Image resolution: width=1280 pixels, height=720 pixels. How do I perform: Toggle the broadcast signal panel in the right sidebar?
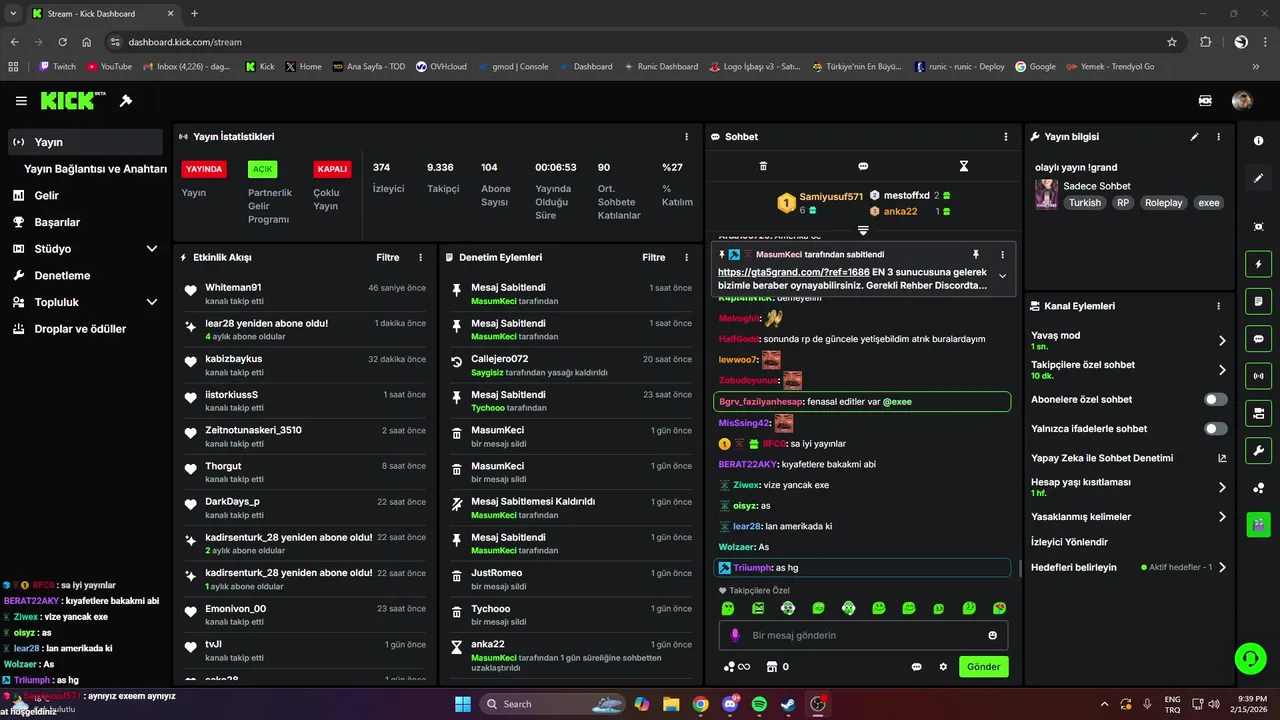pyautogui.click(x=1258, y=376)
